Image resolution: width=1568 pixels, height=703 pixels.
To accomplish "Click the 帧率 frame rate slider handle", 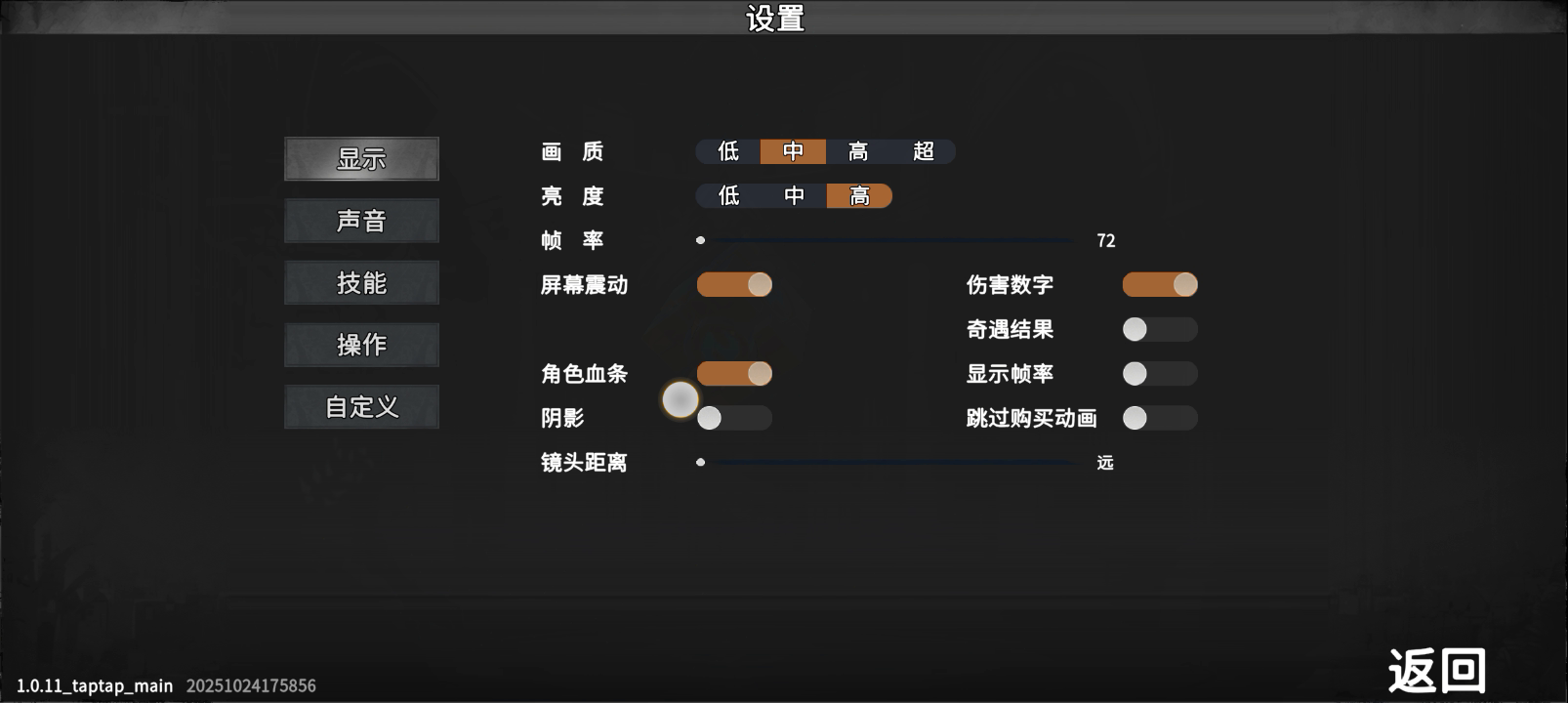I will [701, 240].
